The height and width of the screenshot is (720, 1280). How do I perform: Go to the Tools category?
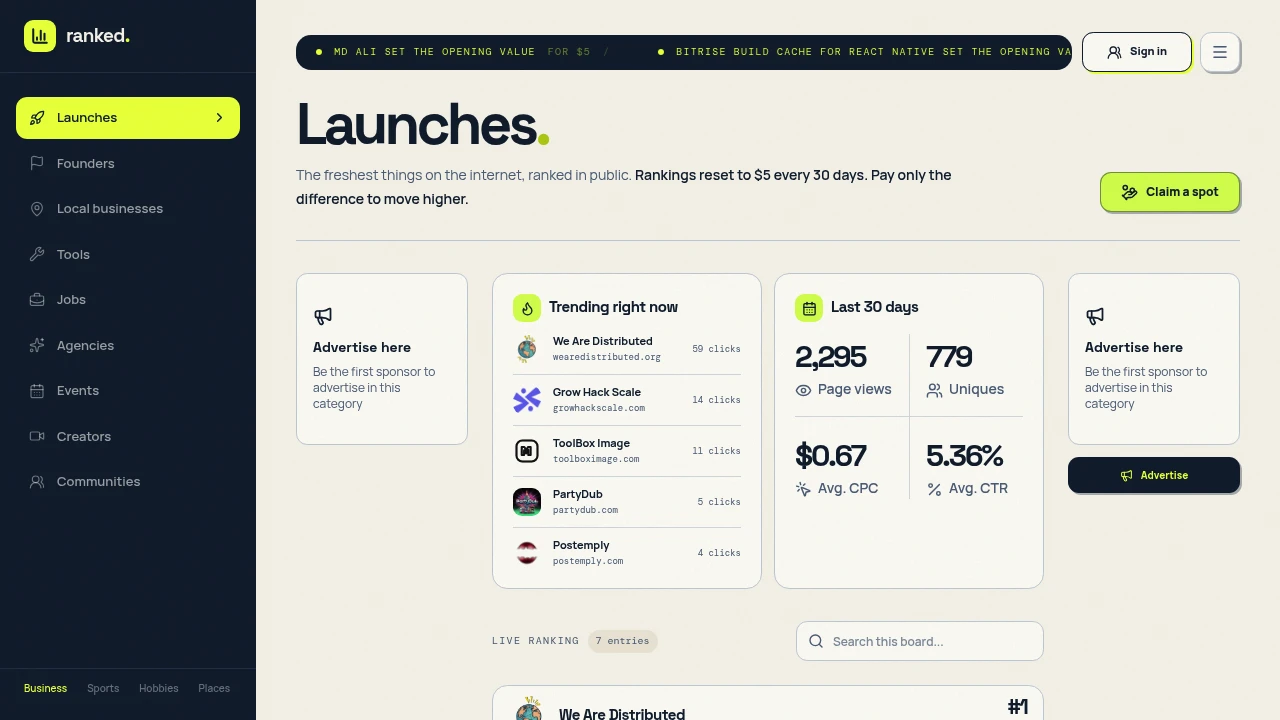coord(128,254)
